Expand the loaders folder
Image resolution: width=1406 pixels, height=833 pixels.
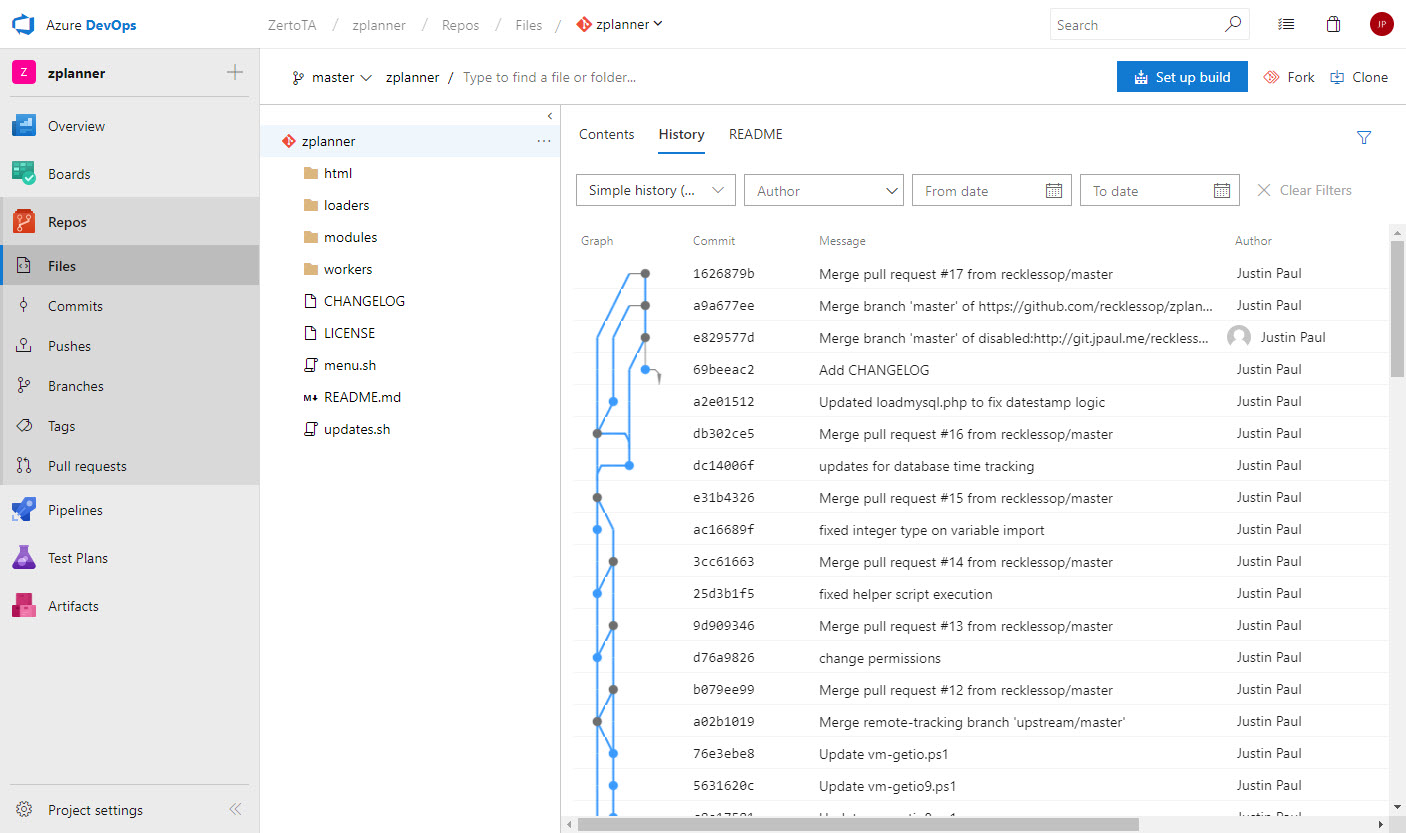click(x=346, y=205)
